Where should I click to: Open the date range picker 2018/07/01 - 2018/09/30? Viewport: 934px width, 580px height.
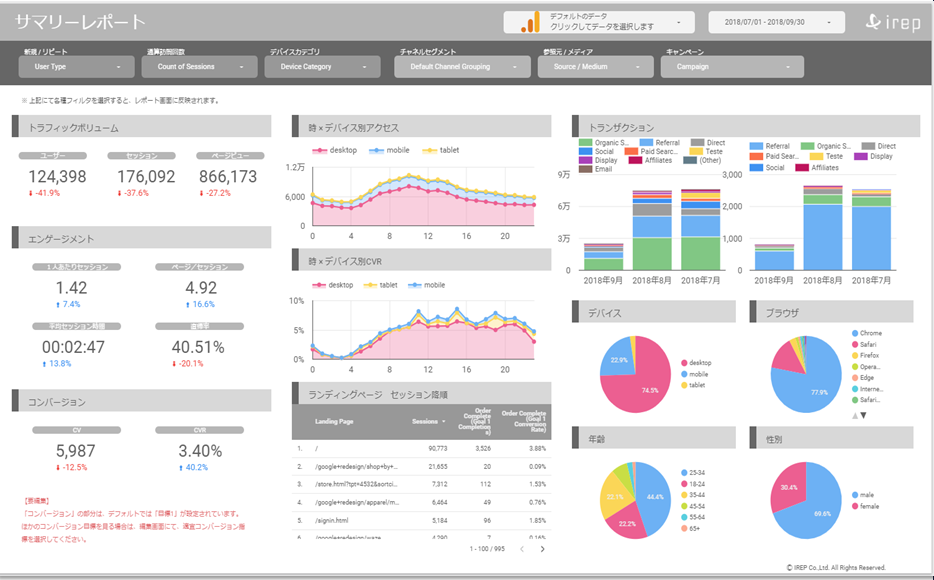(773, 22)
